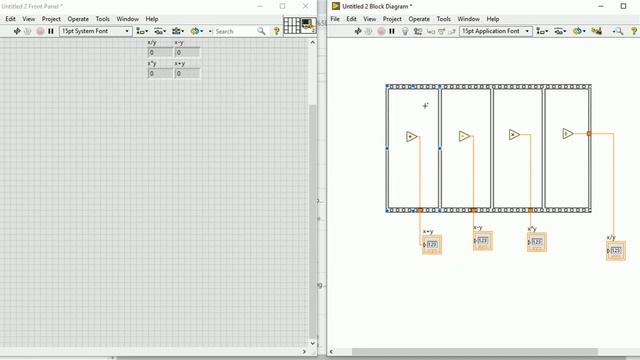This screenshot has width=640, height=360.
Task: Select the Divide function node
Action: click(x=567, y=133)
